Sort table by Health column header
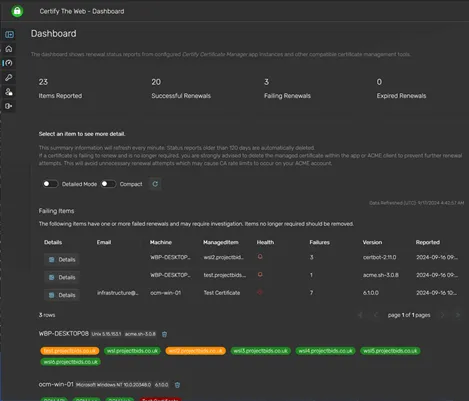The height and width of the screenshot is (401, 469). point(265,242)
